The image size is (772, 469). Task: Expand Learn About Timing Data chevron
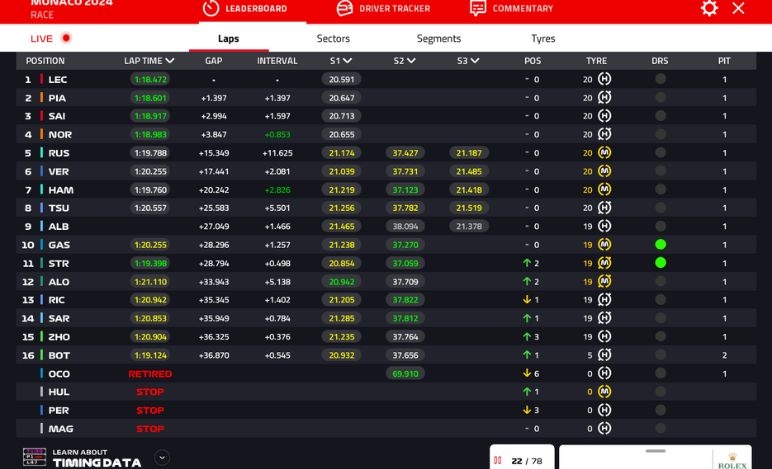162,458
